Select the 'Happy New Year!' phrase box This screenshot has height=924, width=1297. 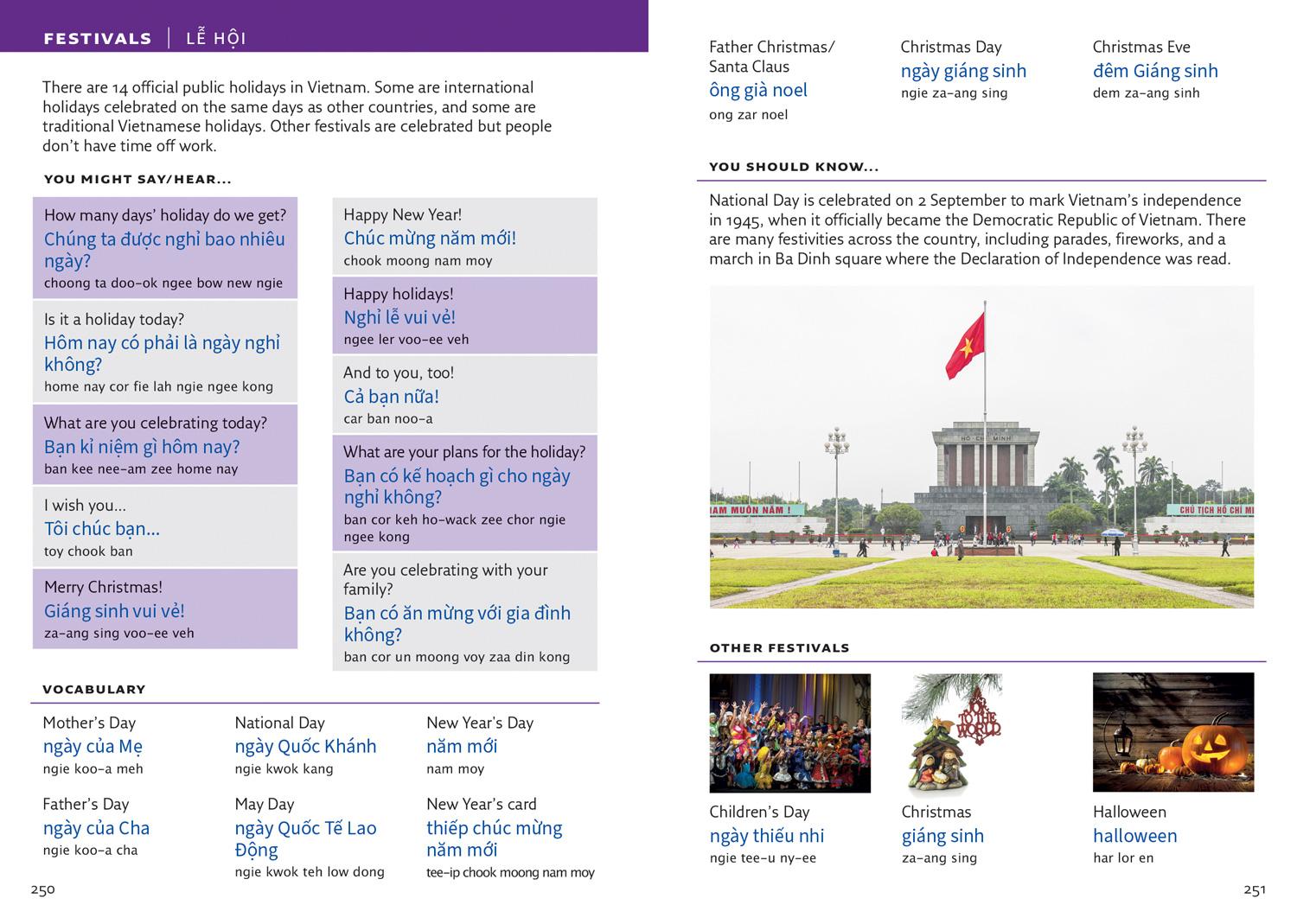[x=464, y=237]
